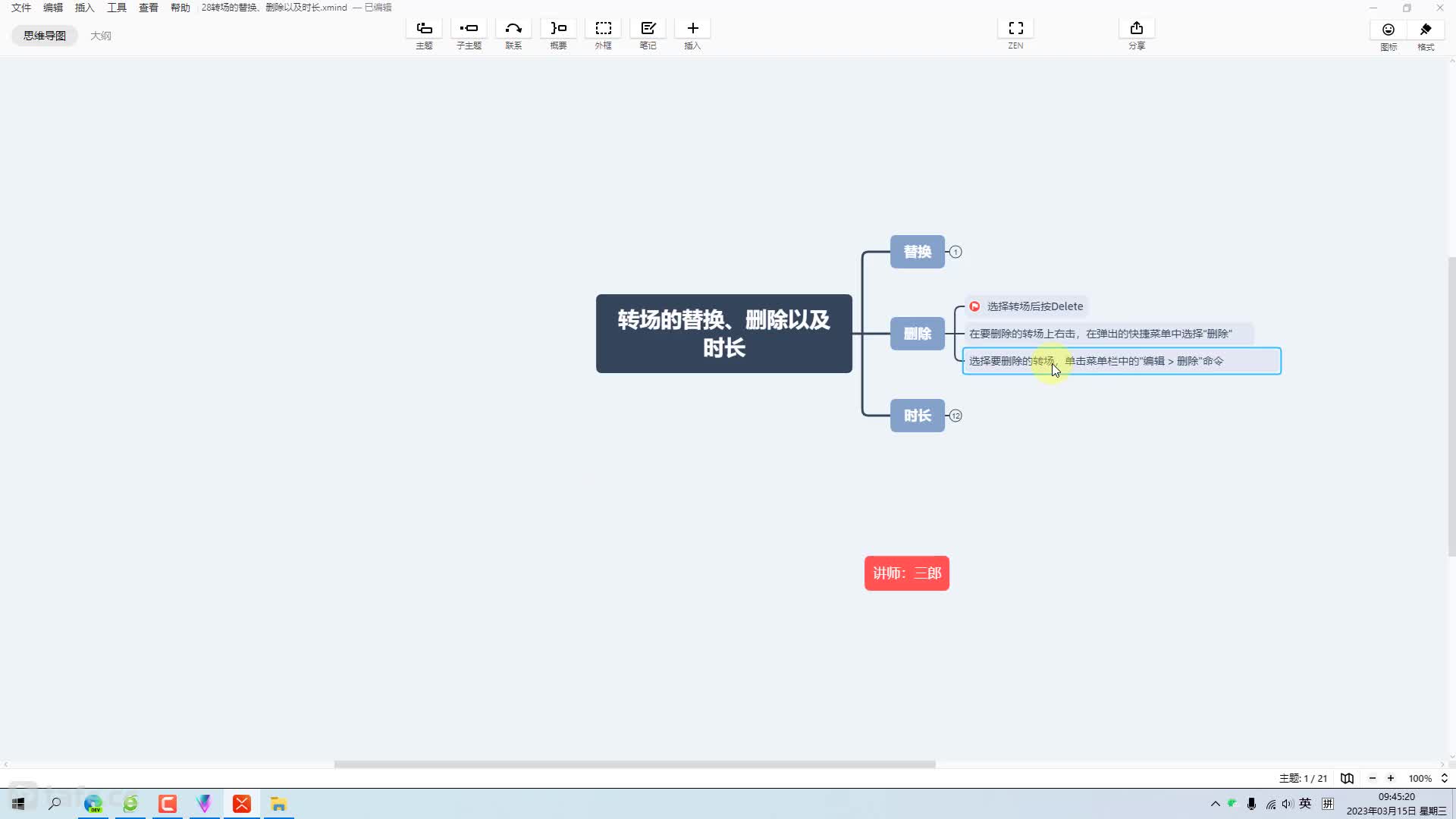1456x819 pixels.
Task: Click the vertical scrollbar thumb
Action: [x=1451, y=406]
